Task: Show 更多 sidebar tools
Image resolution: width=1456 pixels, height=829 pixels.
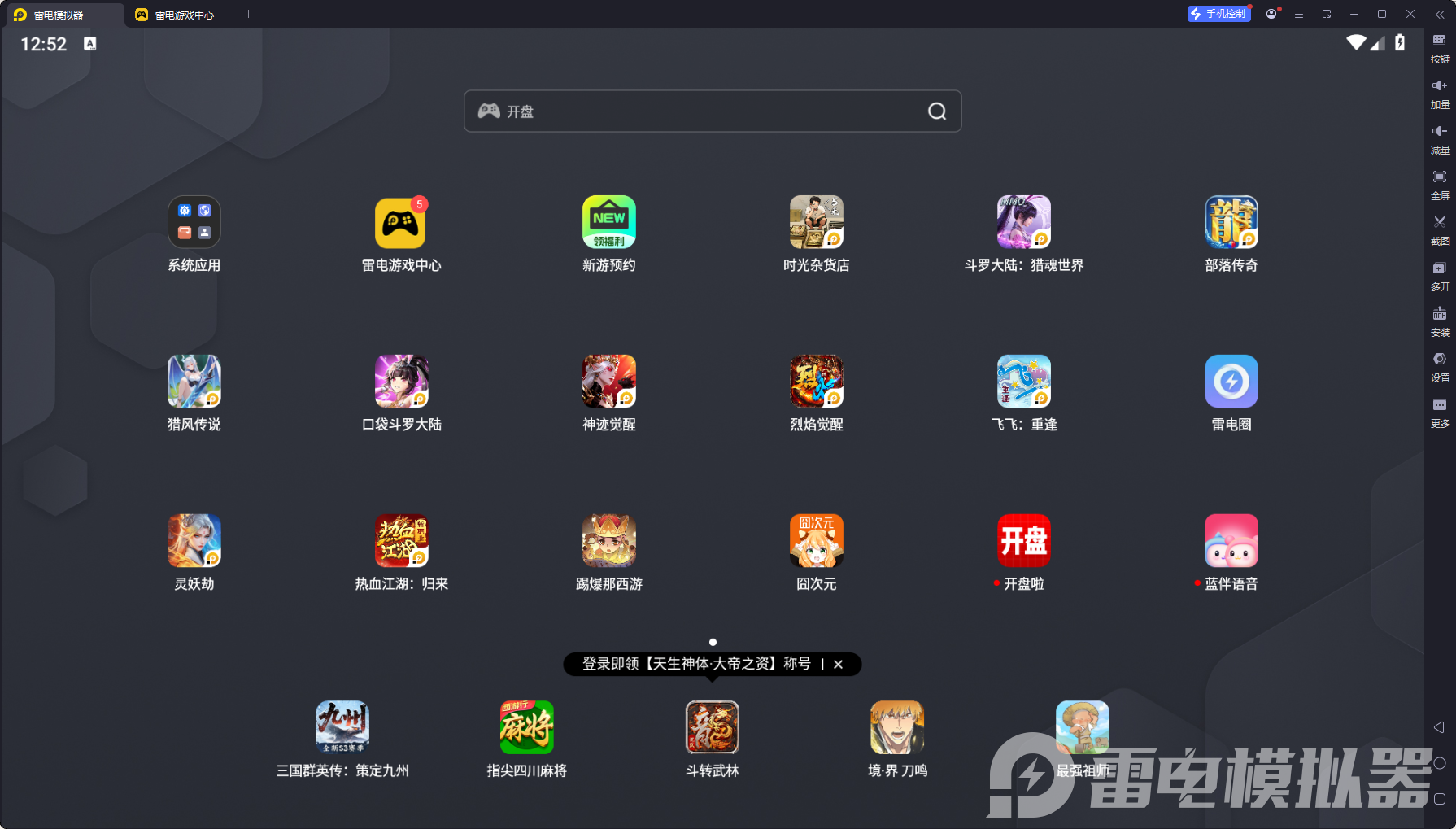Action: [1440, 412]
